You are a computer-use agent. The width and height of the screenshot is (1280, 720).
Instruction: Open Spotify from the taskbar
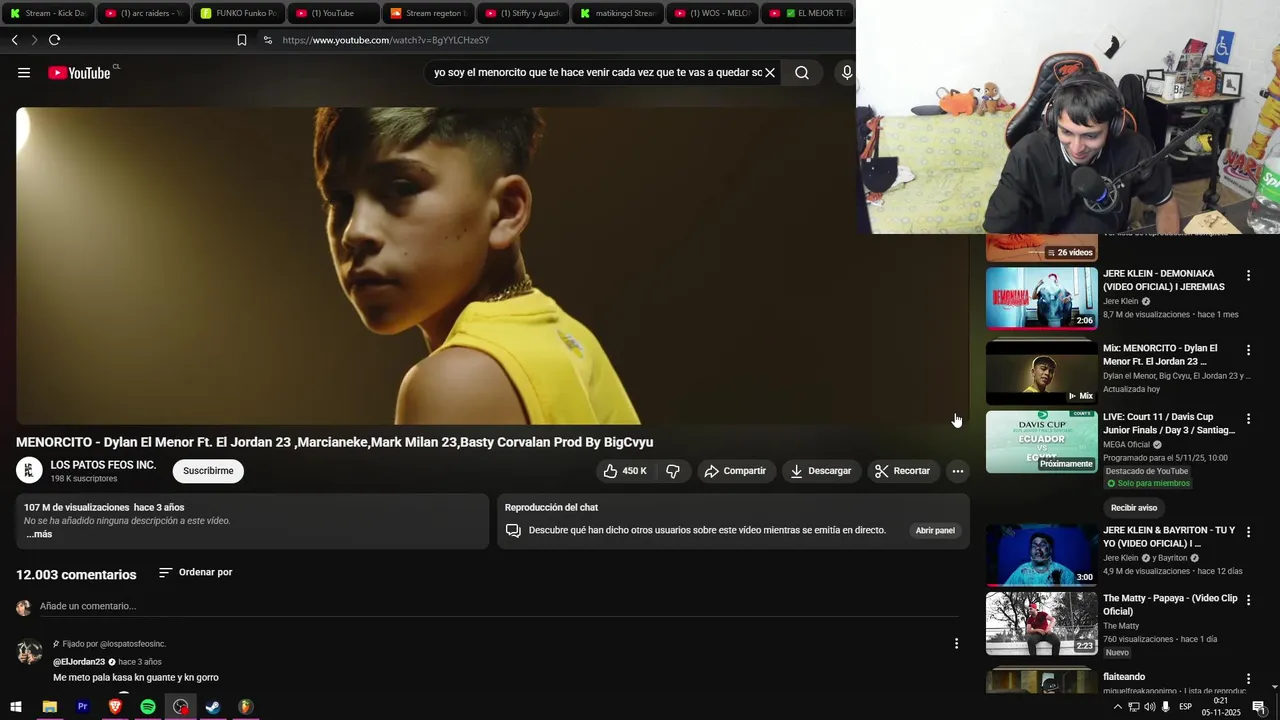148,707
